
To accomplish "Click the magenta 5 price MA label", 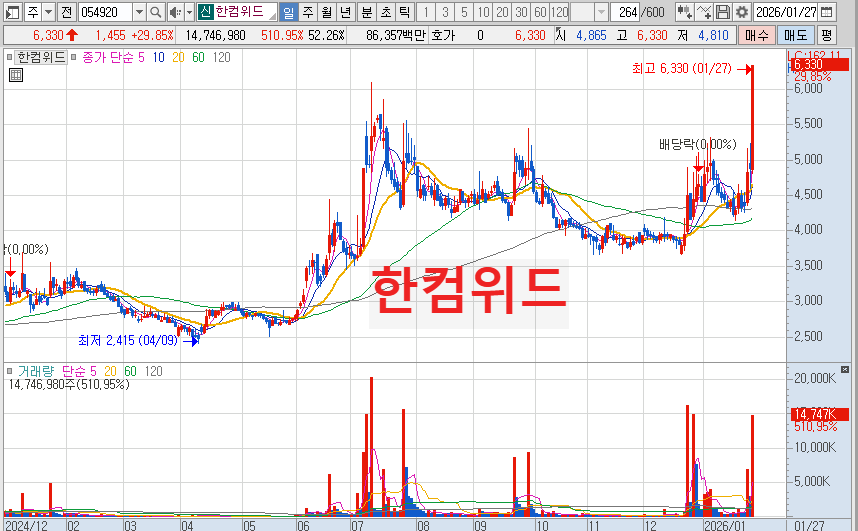I will [141, 57].
